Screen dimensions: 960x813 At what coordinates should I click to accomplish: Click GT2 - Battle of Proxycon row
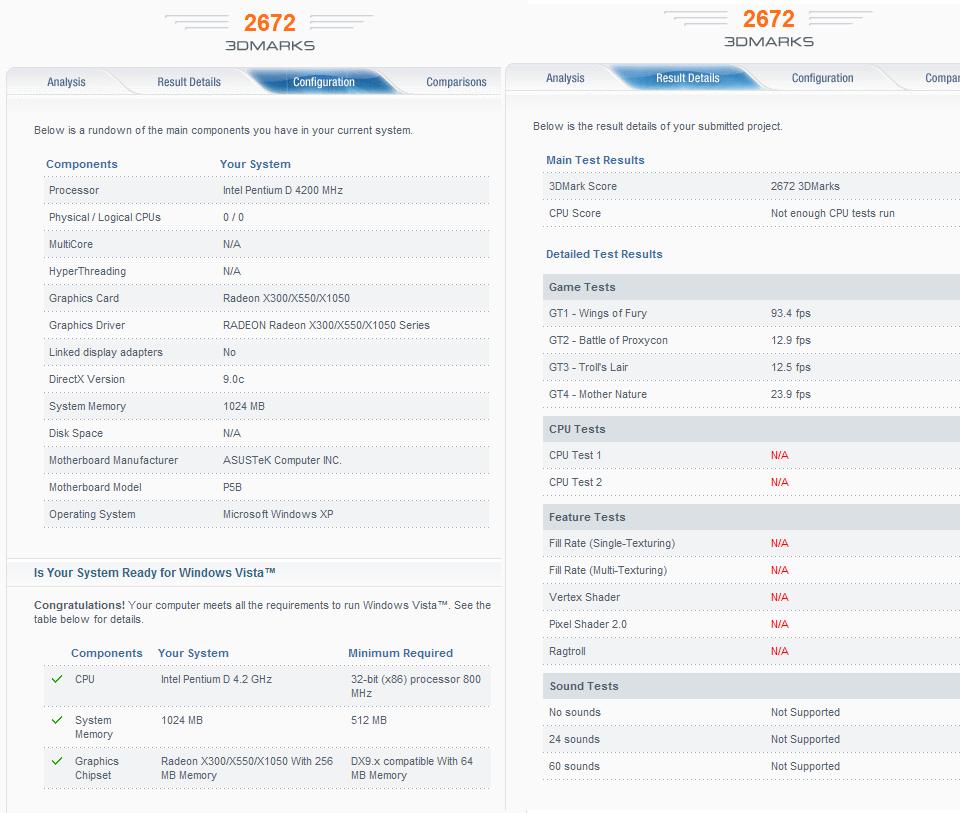[x=751, y=340]
